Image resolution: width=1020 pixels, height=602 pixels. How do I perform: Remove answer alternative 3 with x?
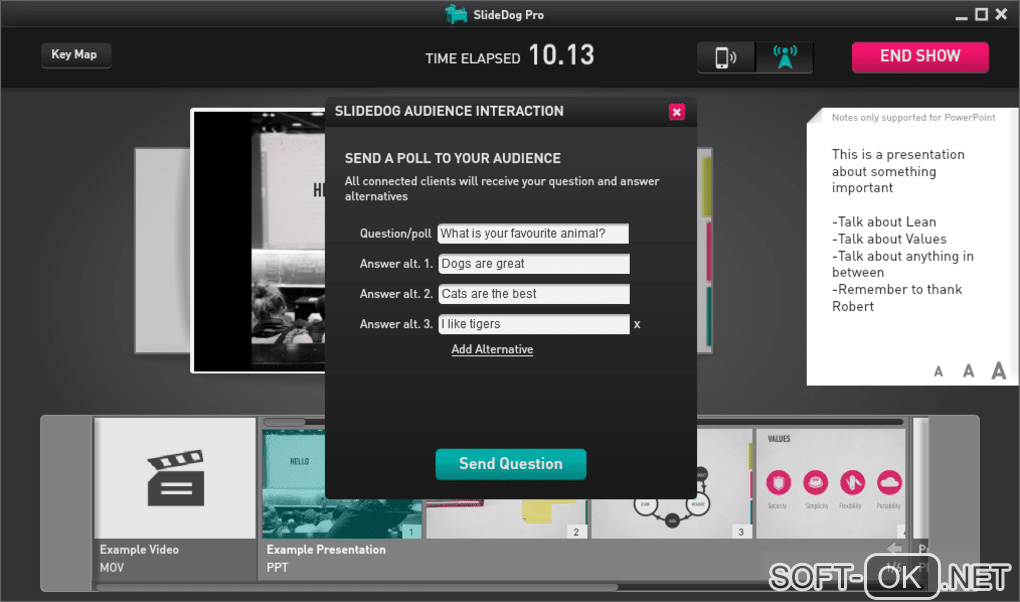coord(637,324)
